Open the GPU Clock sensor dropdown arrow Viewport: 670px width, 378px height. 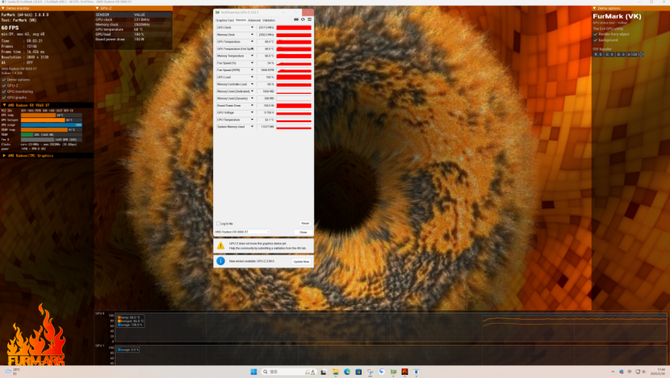tap(252, 27)
